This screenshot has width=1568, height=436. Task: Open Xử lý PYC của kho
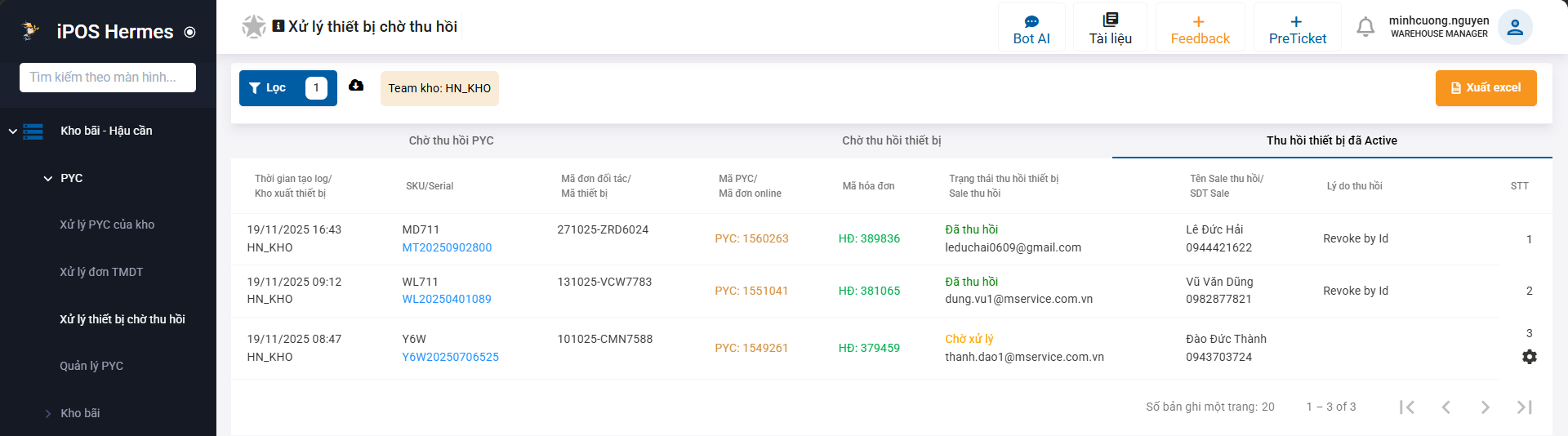coord(107,225)
